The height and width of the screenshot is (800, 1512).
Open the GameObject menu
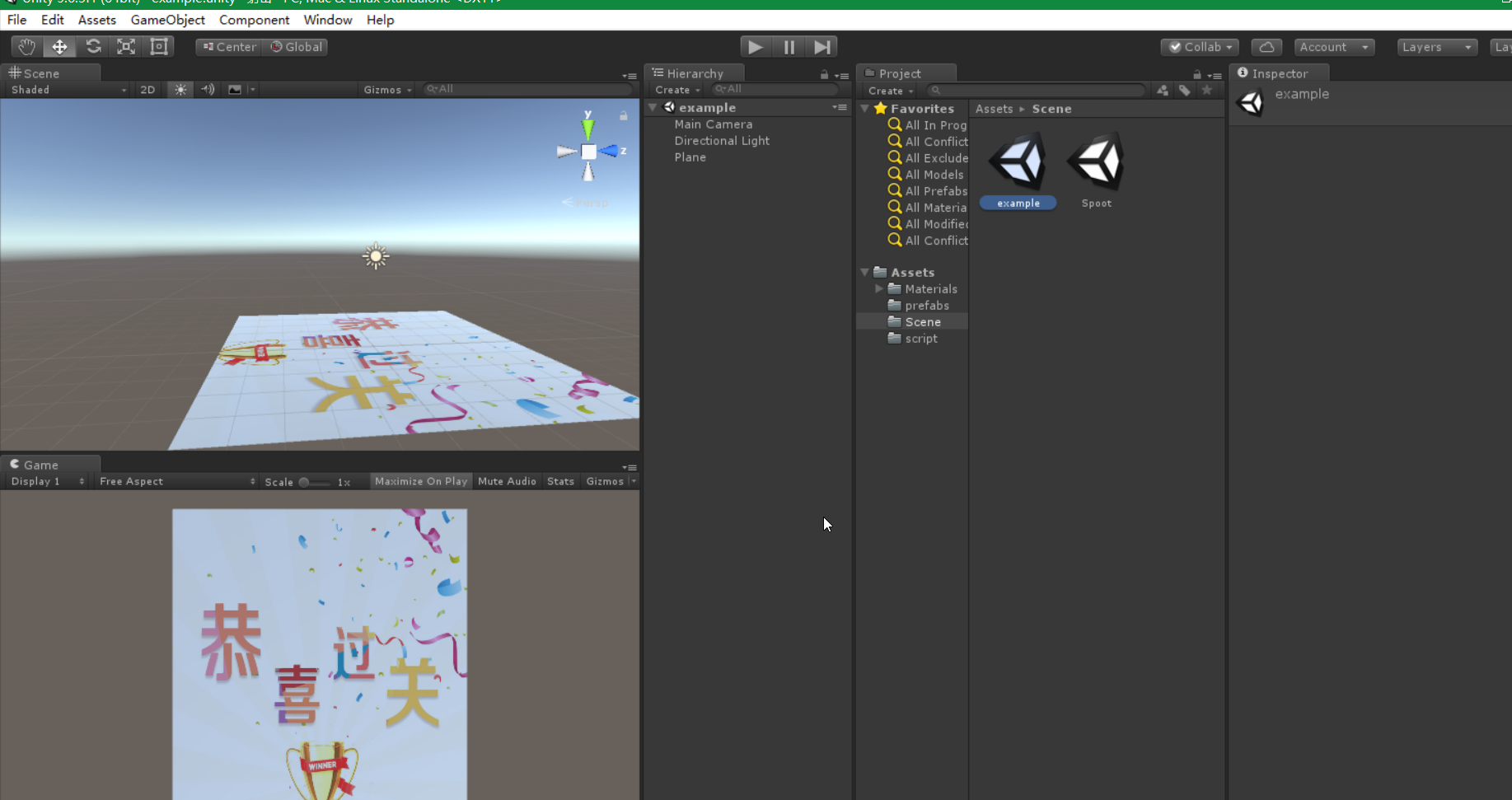coord(167,20)
